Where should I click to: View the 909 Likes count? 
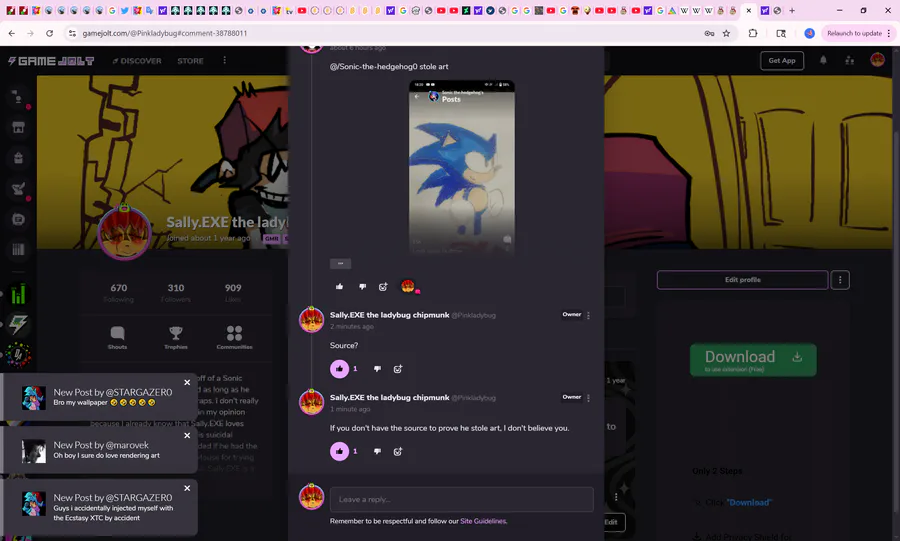233,292
